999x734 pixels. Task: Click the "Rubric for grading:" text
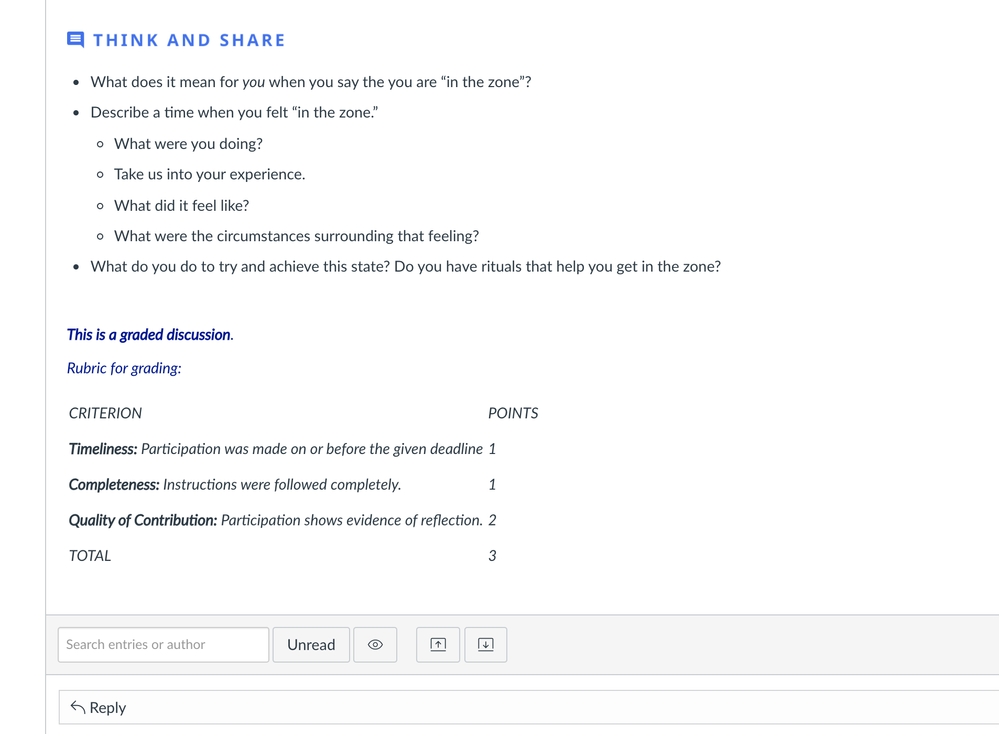tap(124, 369)
